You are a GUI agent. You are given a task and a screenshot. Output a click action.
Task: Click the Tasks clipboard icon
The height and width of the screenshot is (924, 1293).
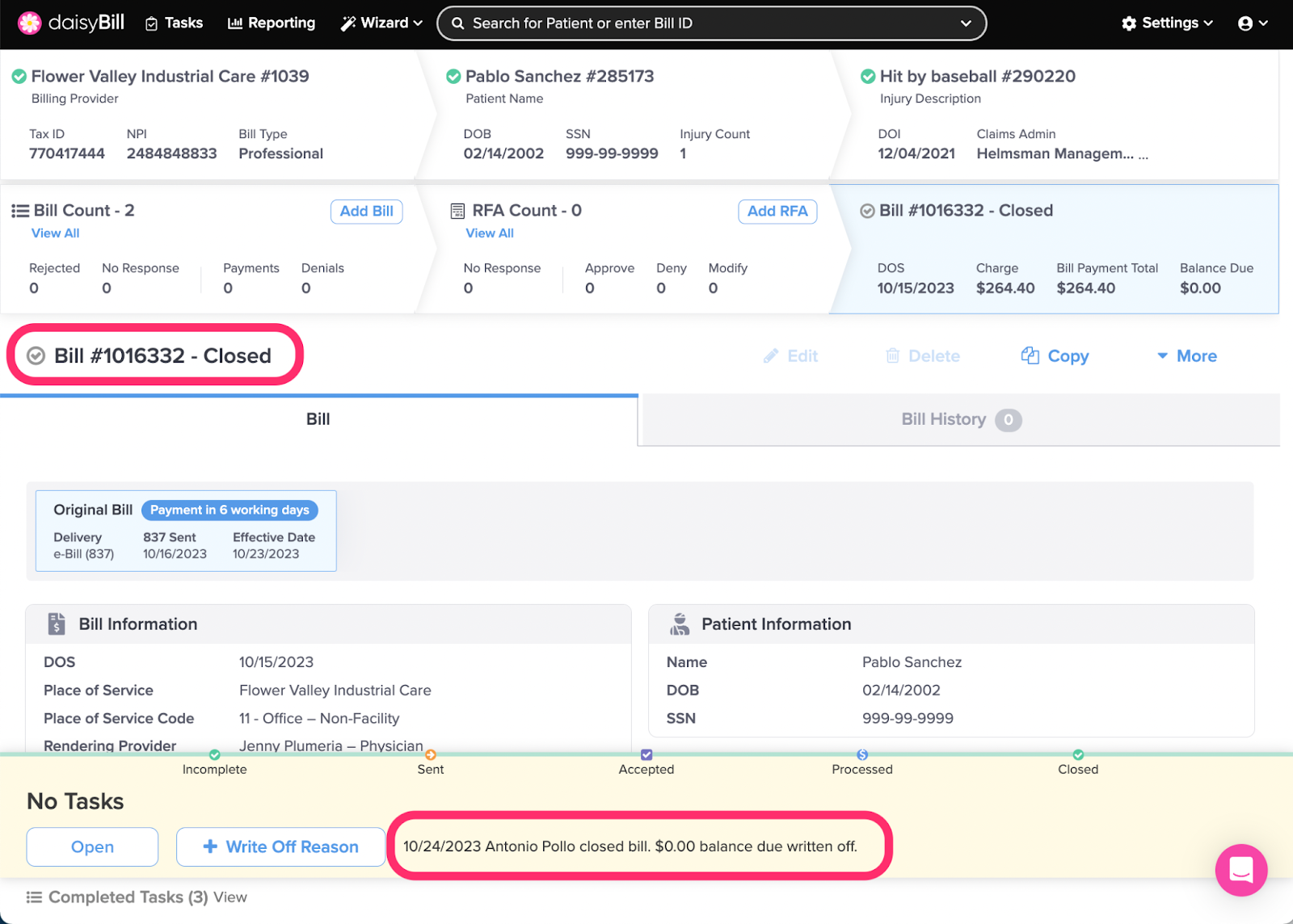tap(151, 24)
